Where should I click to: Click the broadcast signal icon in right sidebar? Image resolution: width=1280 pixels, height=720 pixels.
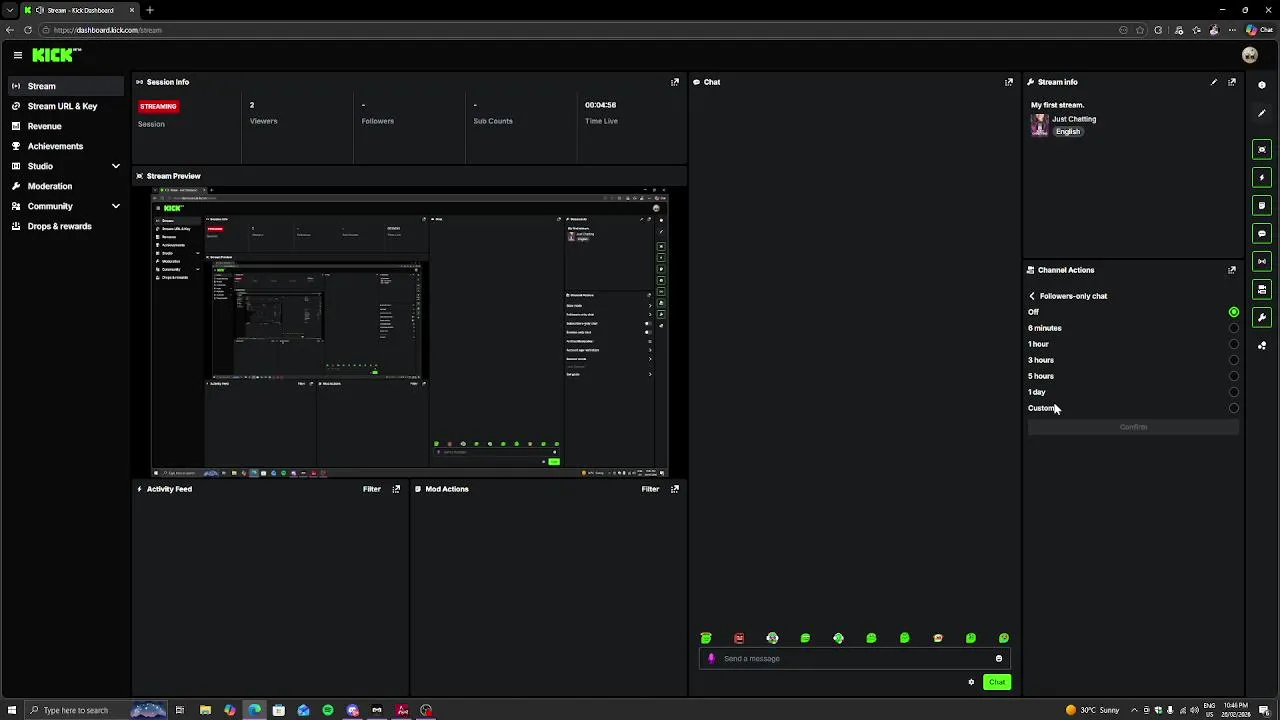[1262, 261]
